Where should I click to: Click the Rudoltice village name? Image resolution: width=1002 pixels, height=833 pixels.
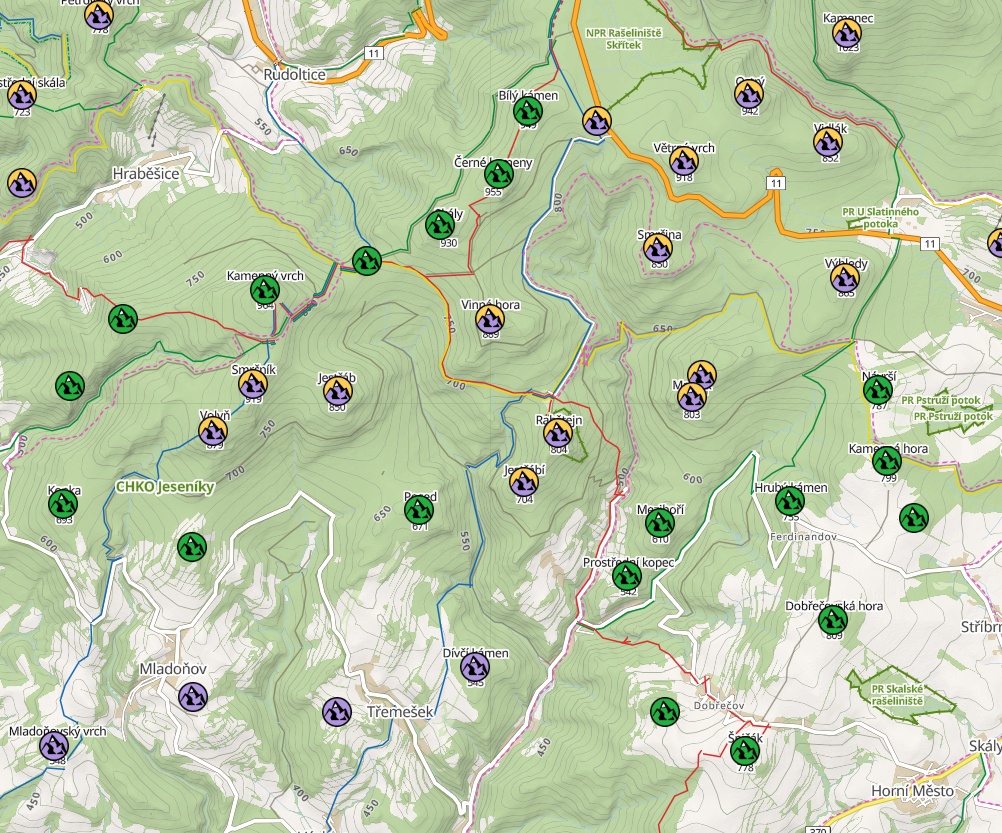pos(293,74)
